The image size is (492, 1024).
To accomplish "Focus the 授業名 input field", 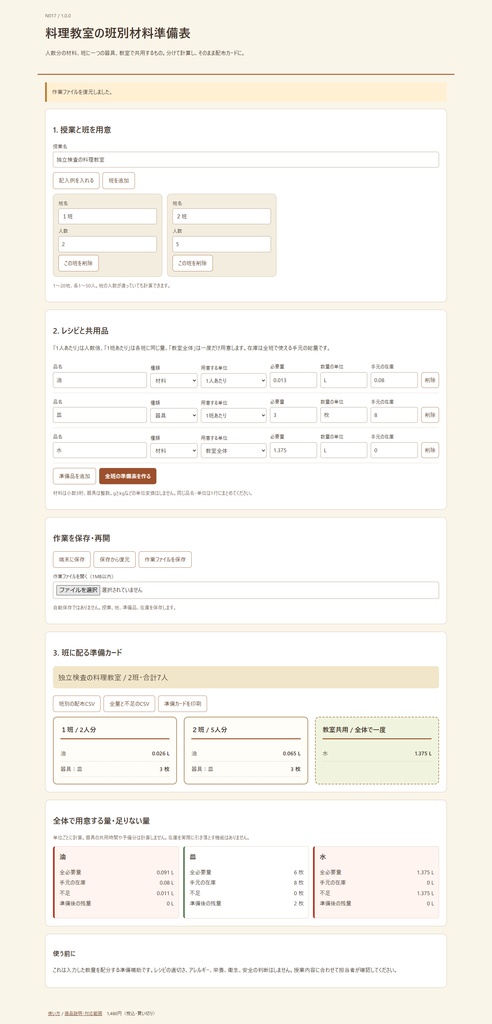I will tap(246, 159).
